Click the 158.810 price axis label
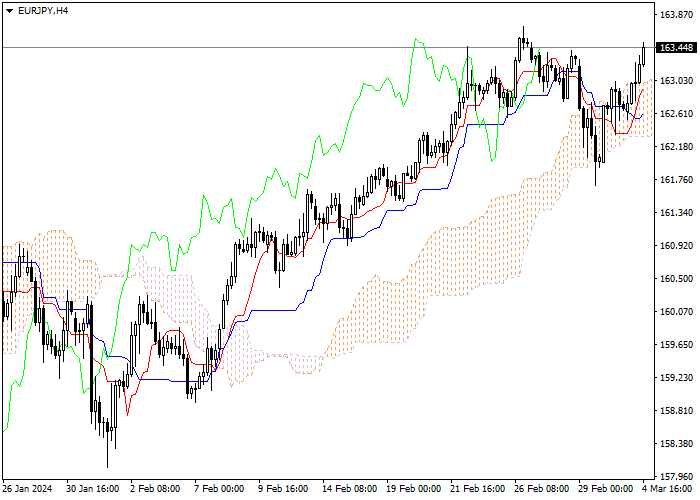Screen dimensions: 700x500 pyautogui.click(x=676, y=411)
